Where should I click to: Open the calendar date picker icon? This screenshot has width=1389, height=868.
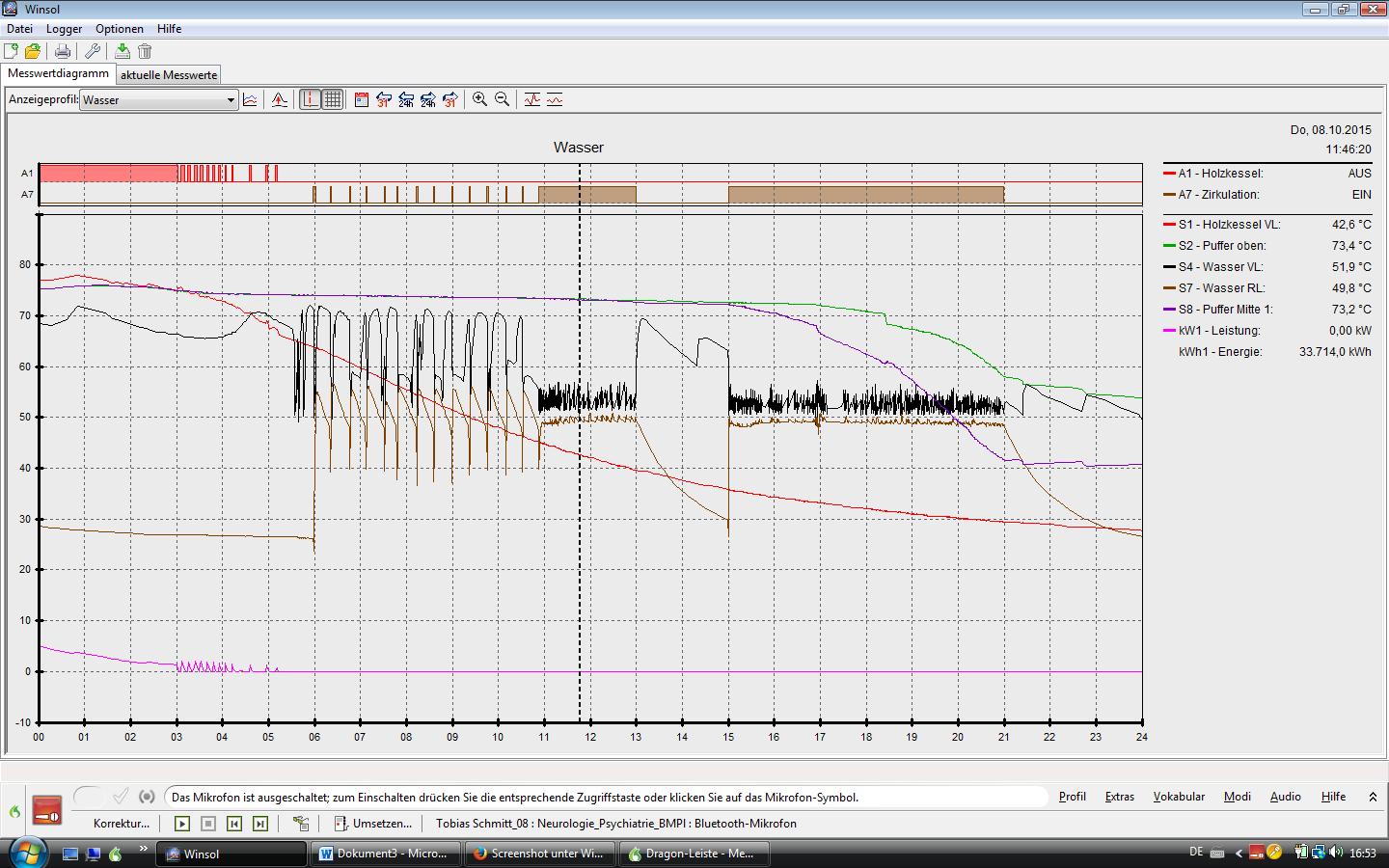[x=362, y=99]
